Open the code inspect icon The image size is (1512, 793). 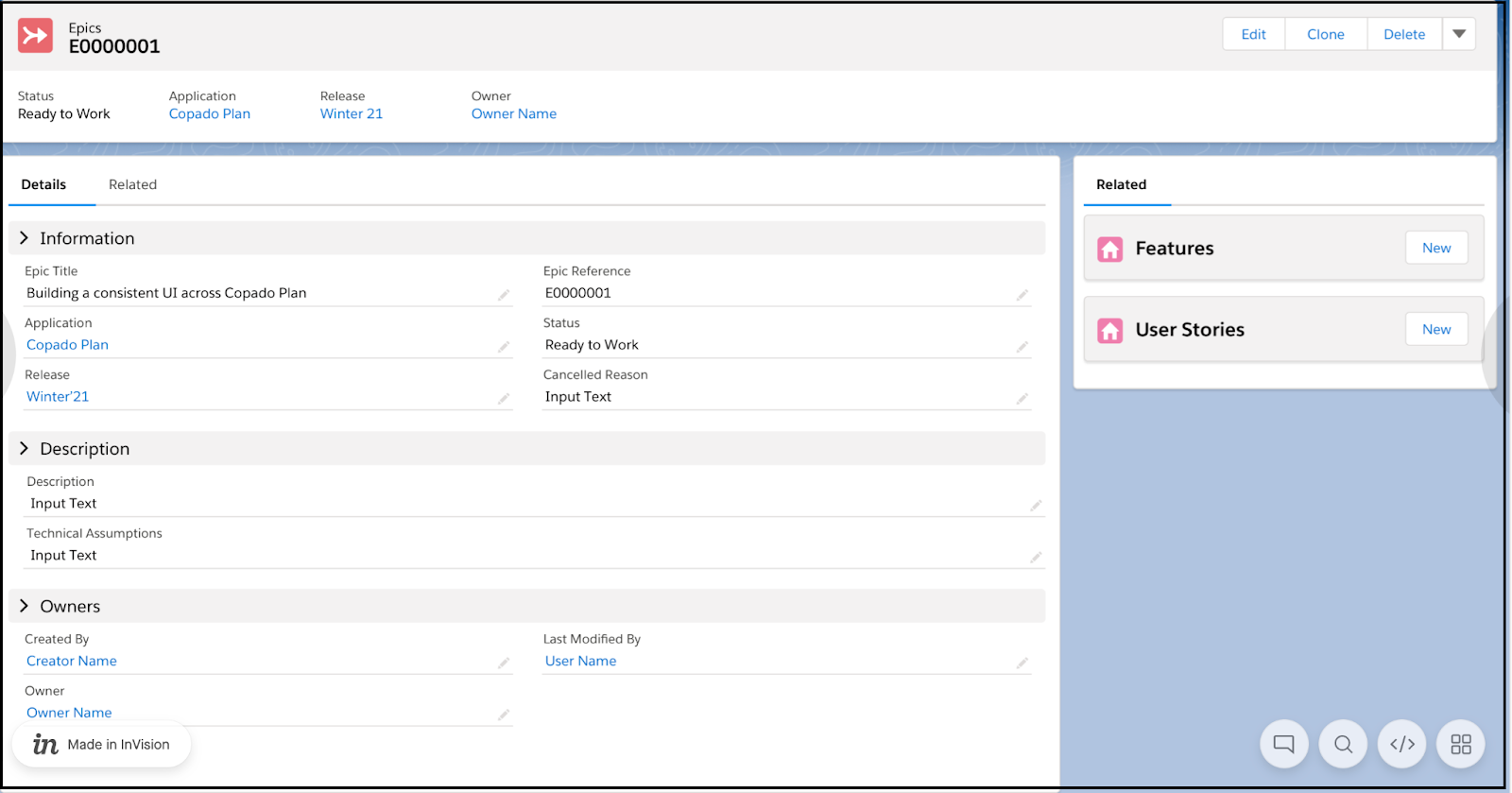coord(1402,744)
